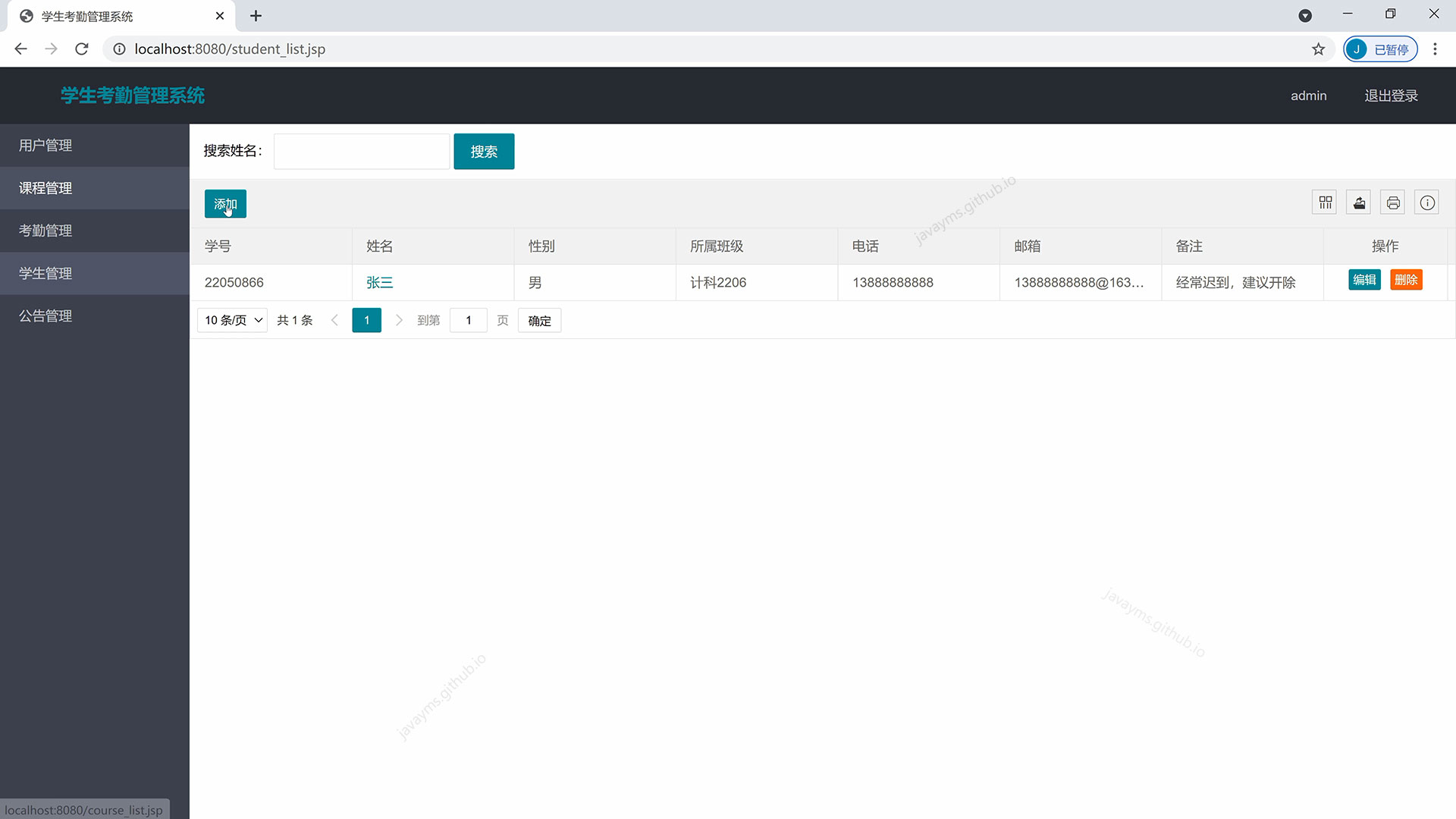This screenshot has width=1456, height=819.
Task: Select 用户管理 in the sidebar
Action: (45, 145)
